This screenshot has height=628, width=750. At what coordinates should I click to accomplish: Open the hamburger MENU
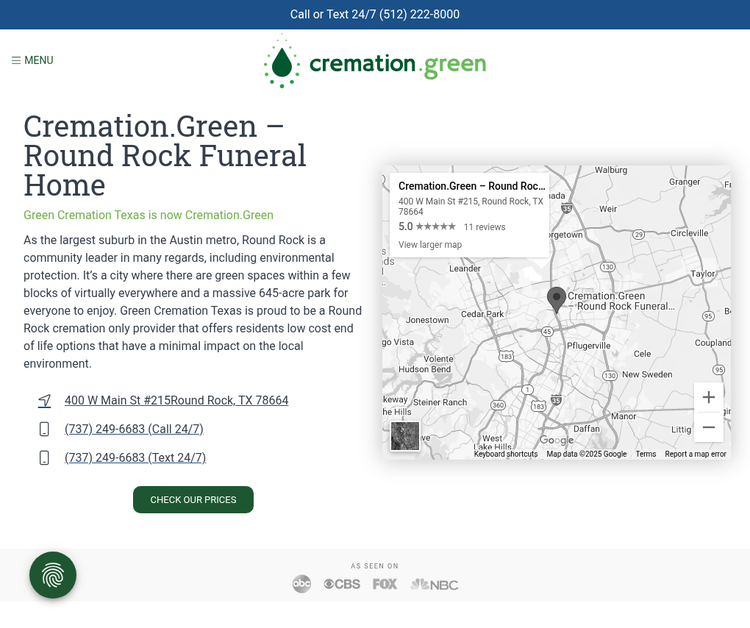(32, 60)
